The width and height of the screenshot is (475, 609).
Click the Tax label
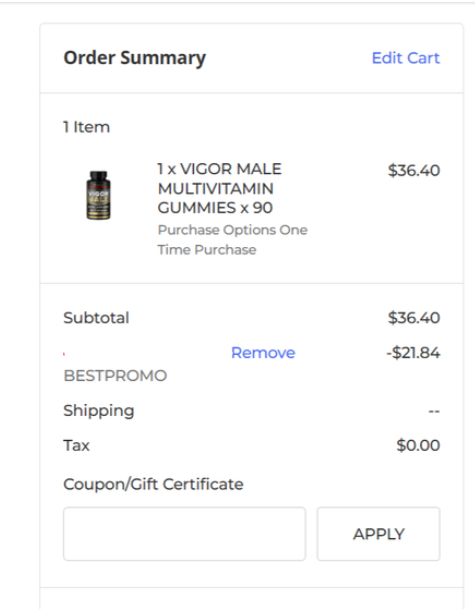(x=77, y=445)
